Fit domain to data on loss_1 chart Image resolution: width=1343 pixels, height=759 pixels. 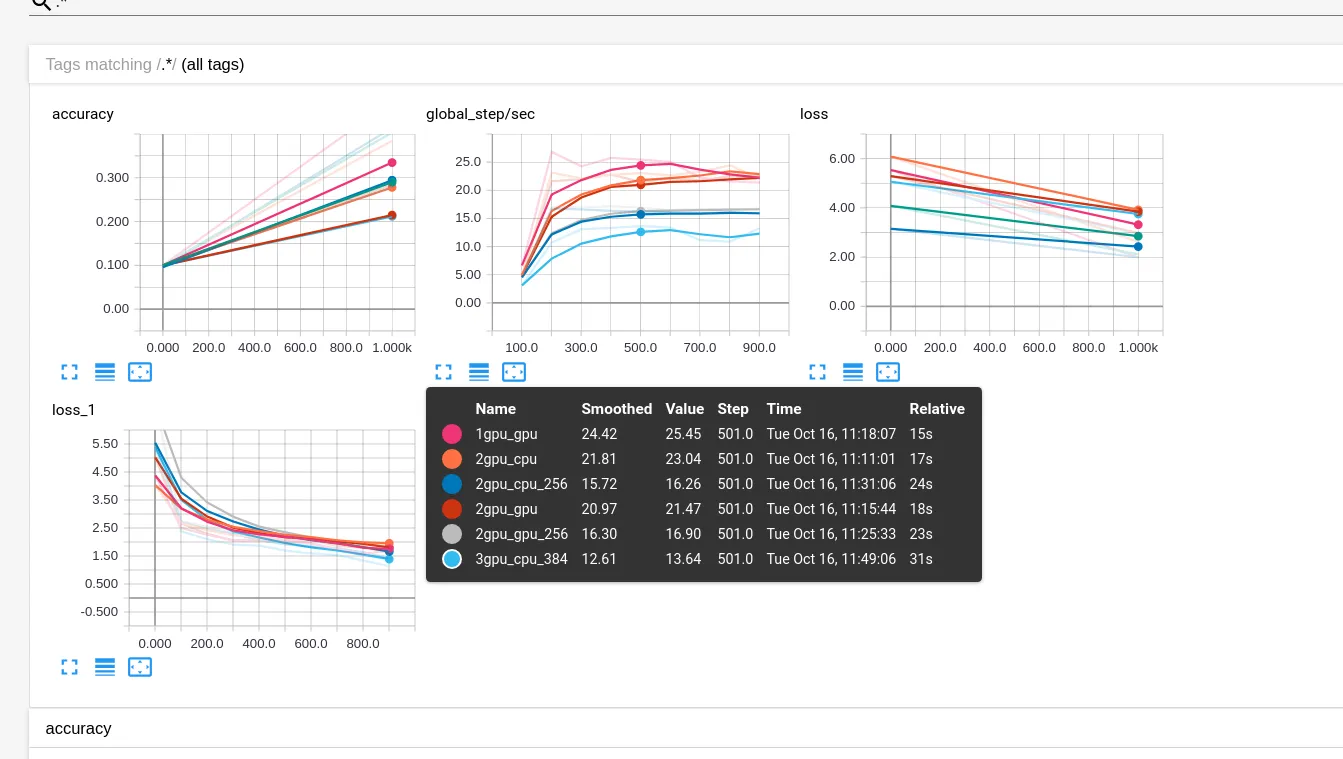(140, 667)
